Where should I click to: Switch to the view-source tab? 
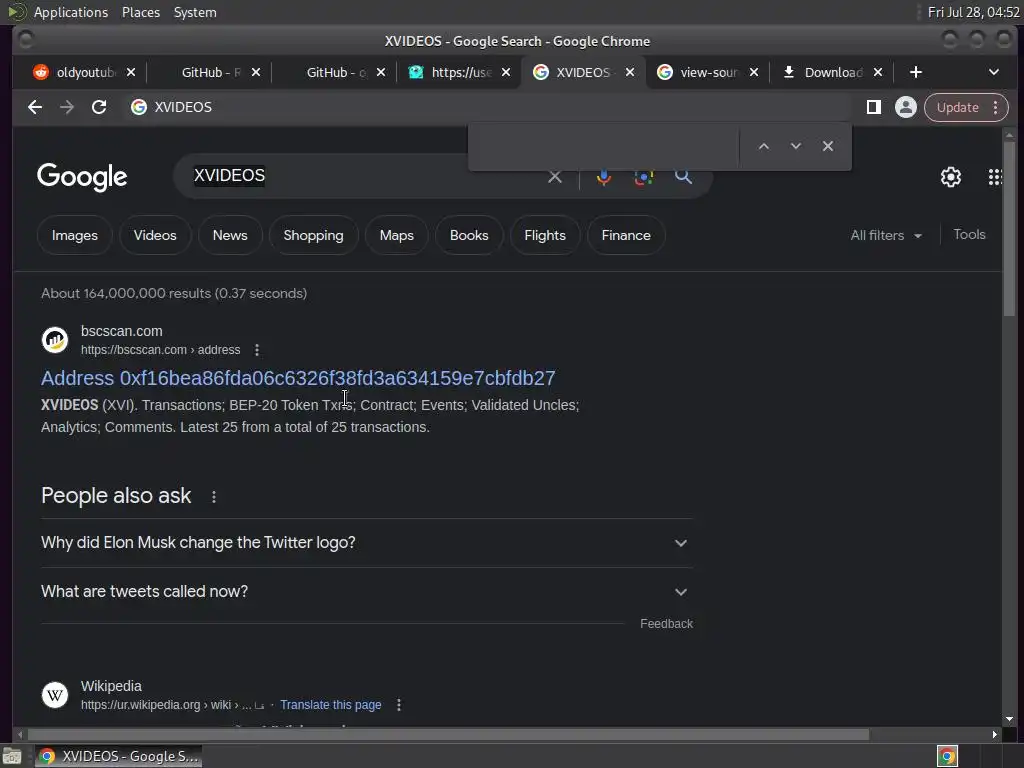pyautogui.click(x=708, y=72)
